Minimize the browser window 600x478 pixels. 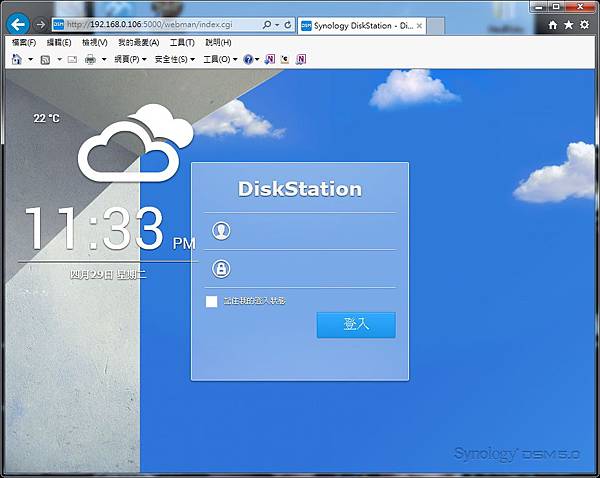click(x=539, y=6)
